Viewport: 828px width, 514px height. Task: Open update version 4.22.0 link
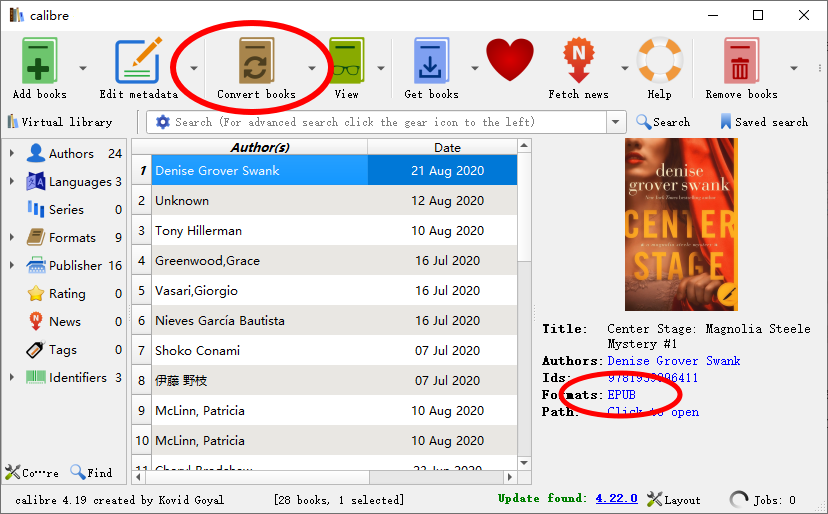(x=616, y=498)
